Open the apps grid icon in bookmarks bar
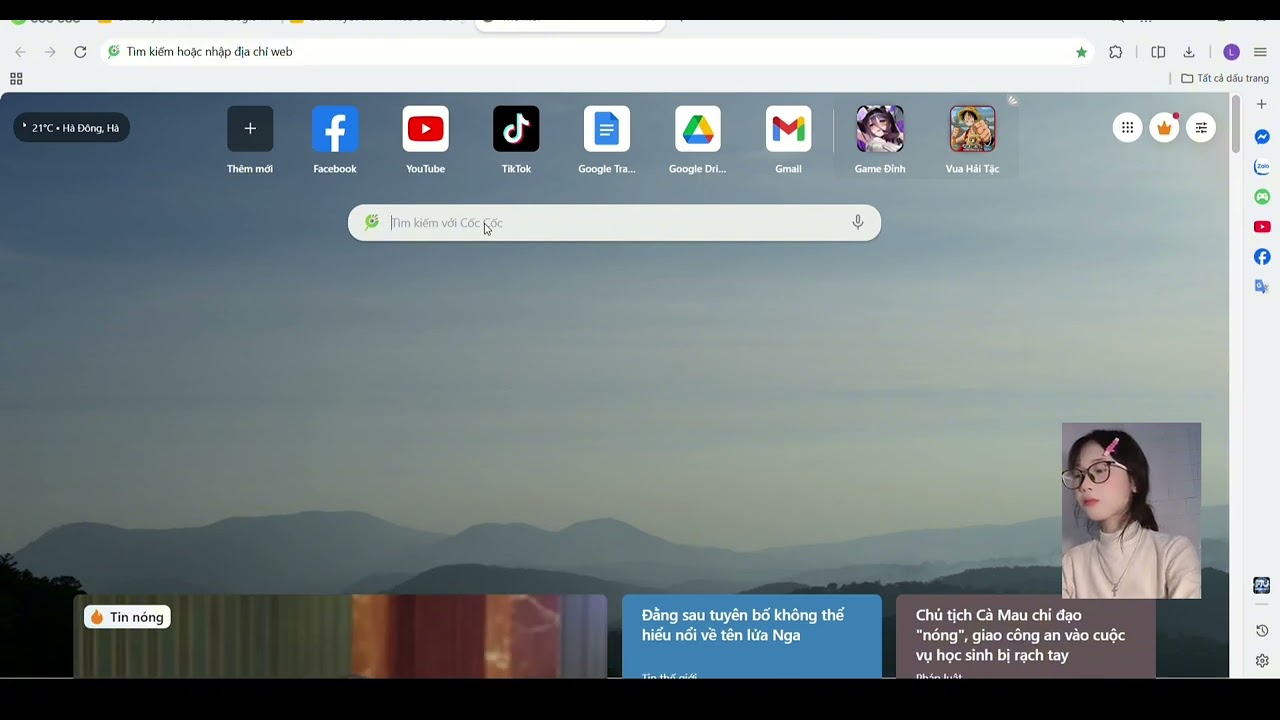The height and width of the screenshot is (720, 1280). tap(16, 79)
